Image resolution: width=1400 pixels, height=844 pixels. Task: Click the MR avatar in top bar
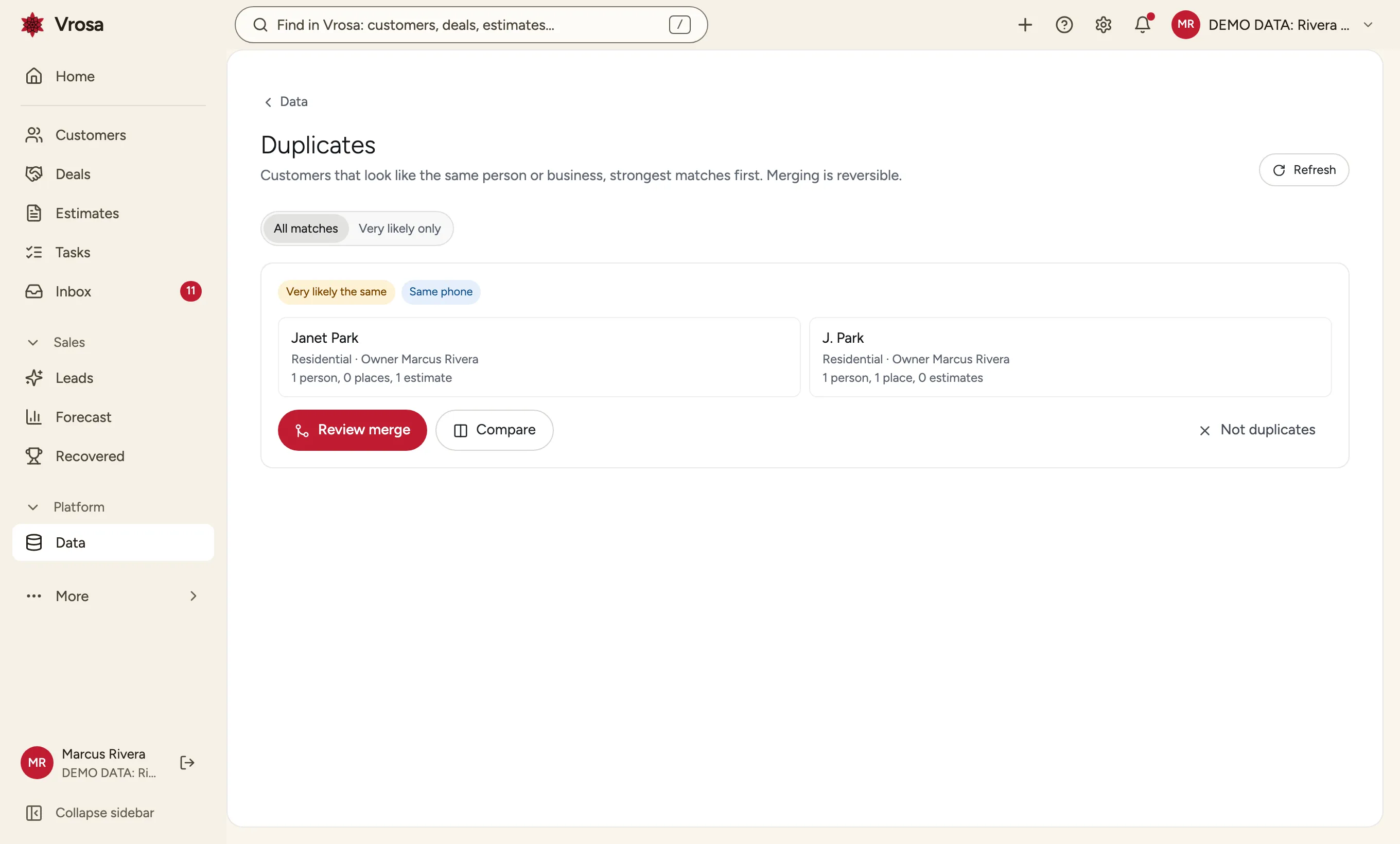pos(1186,25)
